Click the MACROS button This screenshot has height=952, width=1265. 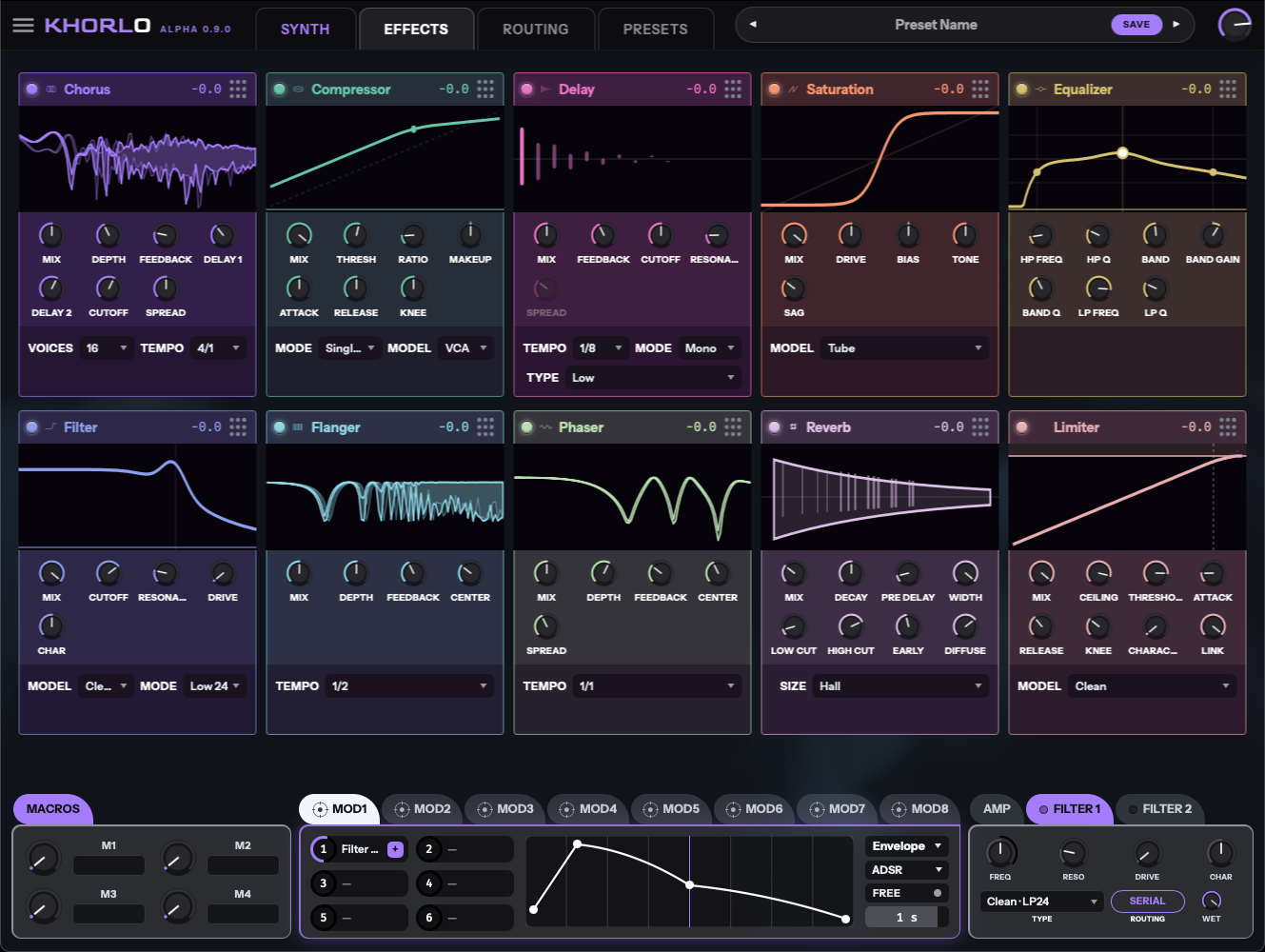(53, 809)
